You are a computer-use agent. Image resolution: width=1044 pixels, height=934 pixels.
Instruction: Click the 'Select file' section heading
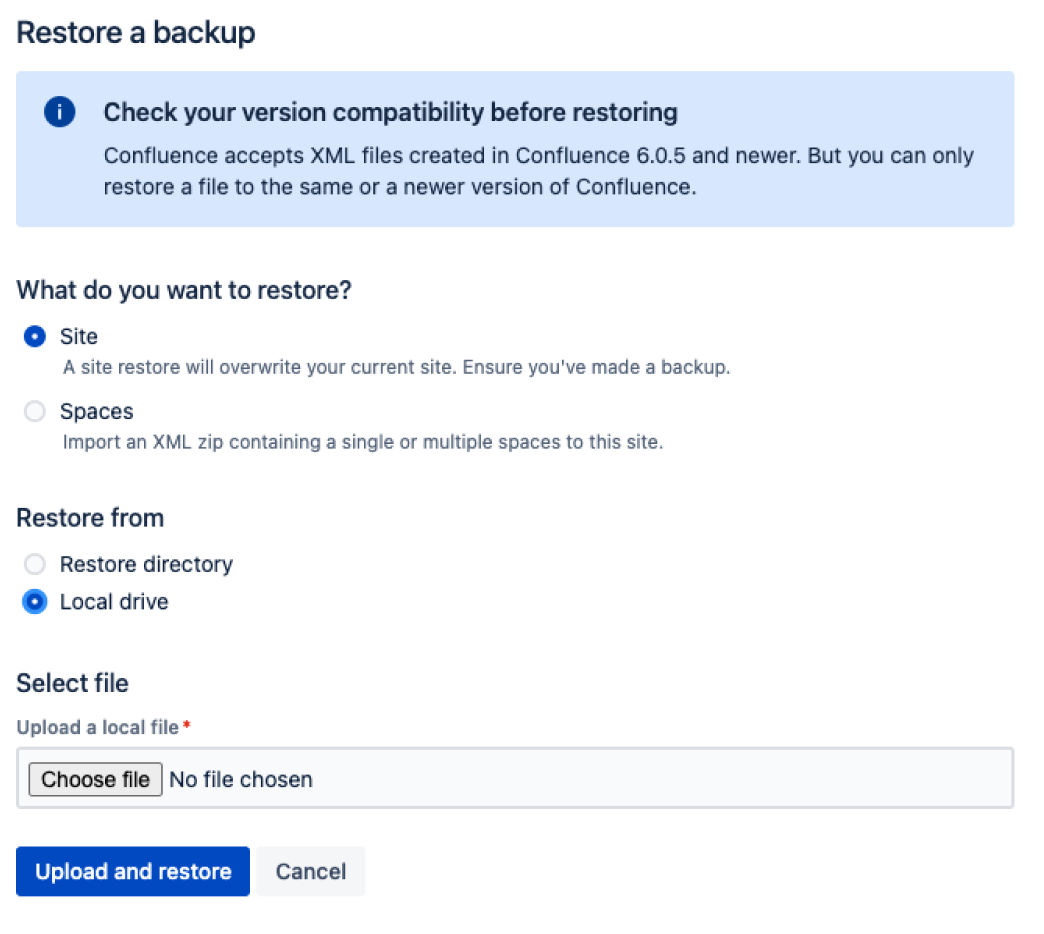[72, 683]
